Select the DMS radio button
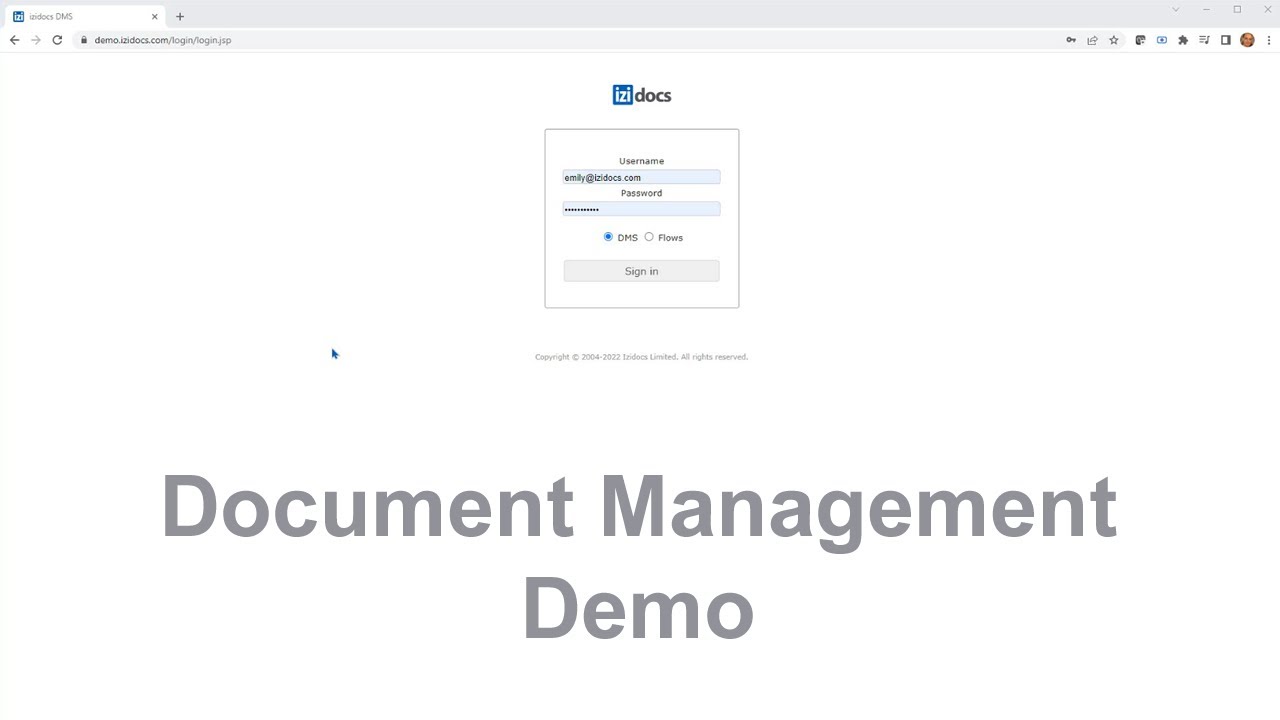This screenshot has width=1280, height=720. pos(608,237)
